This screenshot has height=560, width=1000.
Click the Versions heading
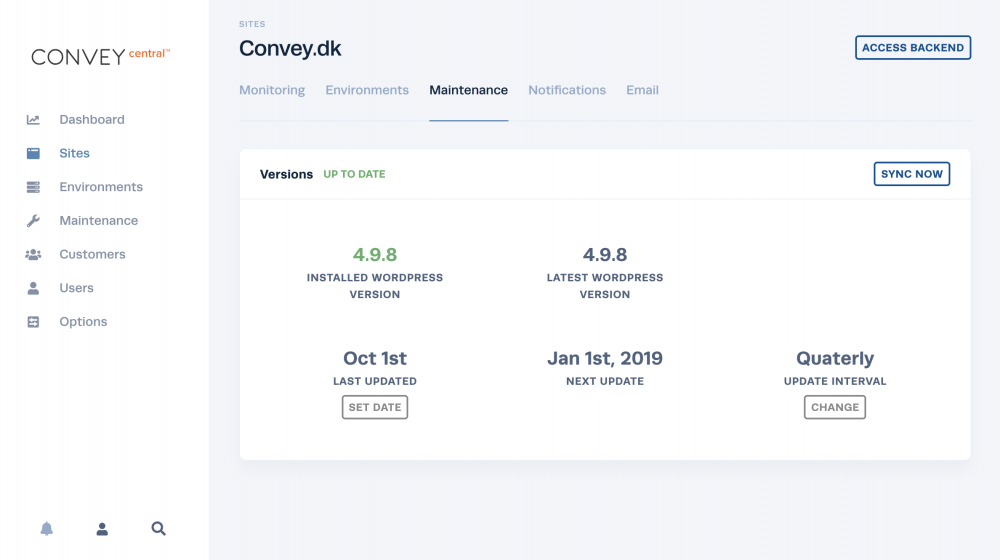click(286, 174)
